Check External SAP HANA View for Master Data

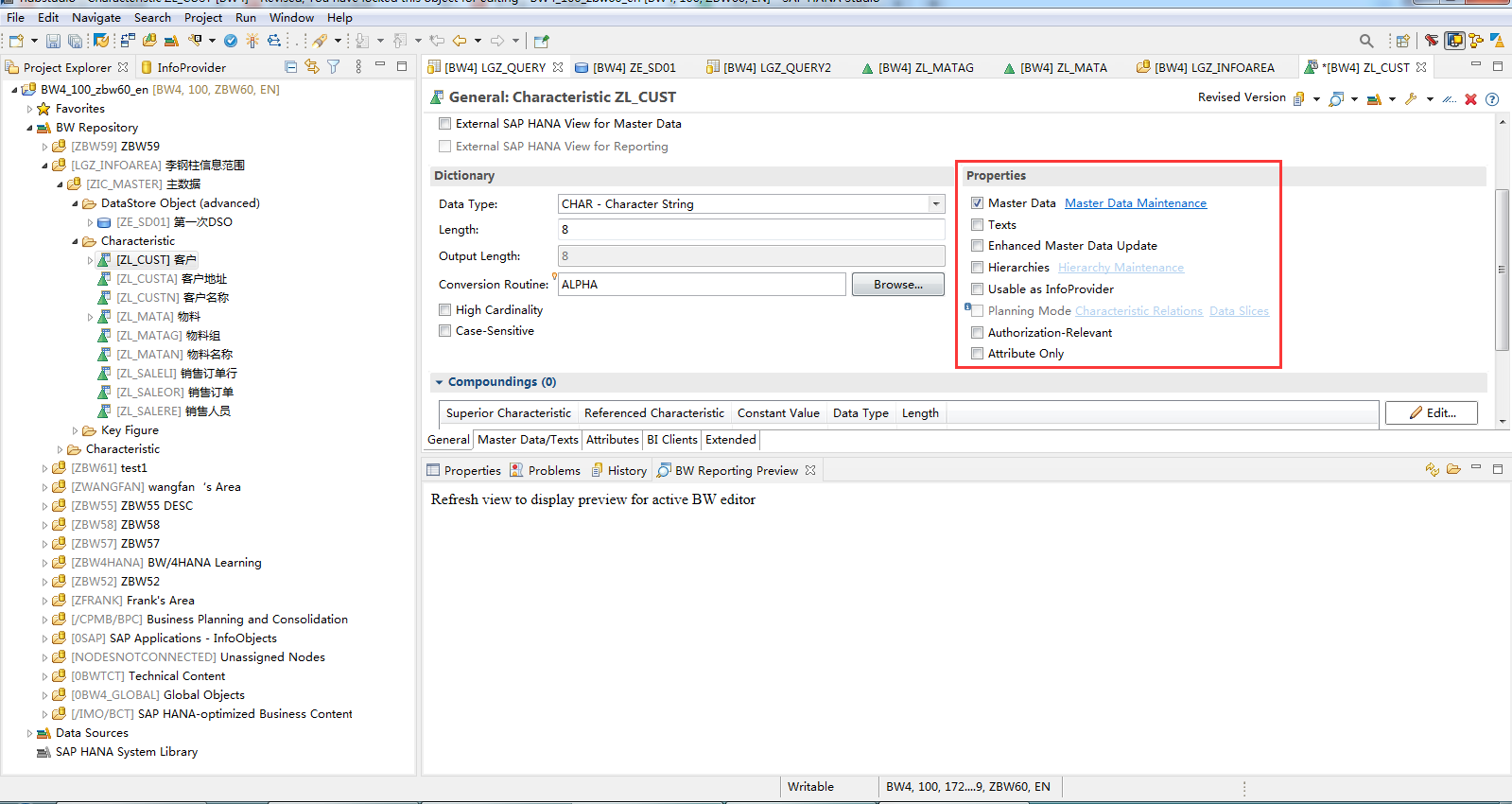click(x=444, y=123)
